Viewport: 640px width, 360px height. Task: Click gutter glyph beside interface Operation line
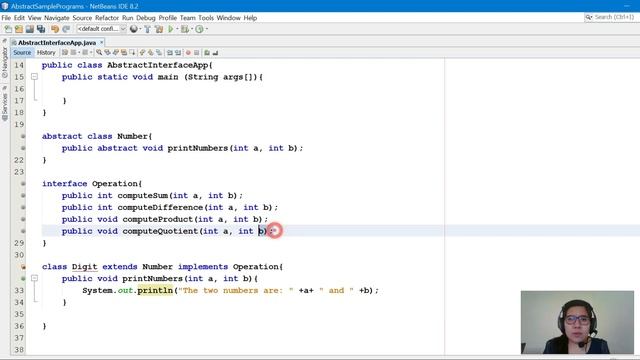pos(23,184)
